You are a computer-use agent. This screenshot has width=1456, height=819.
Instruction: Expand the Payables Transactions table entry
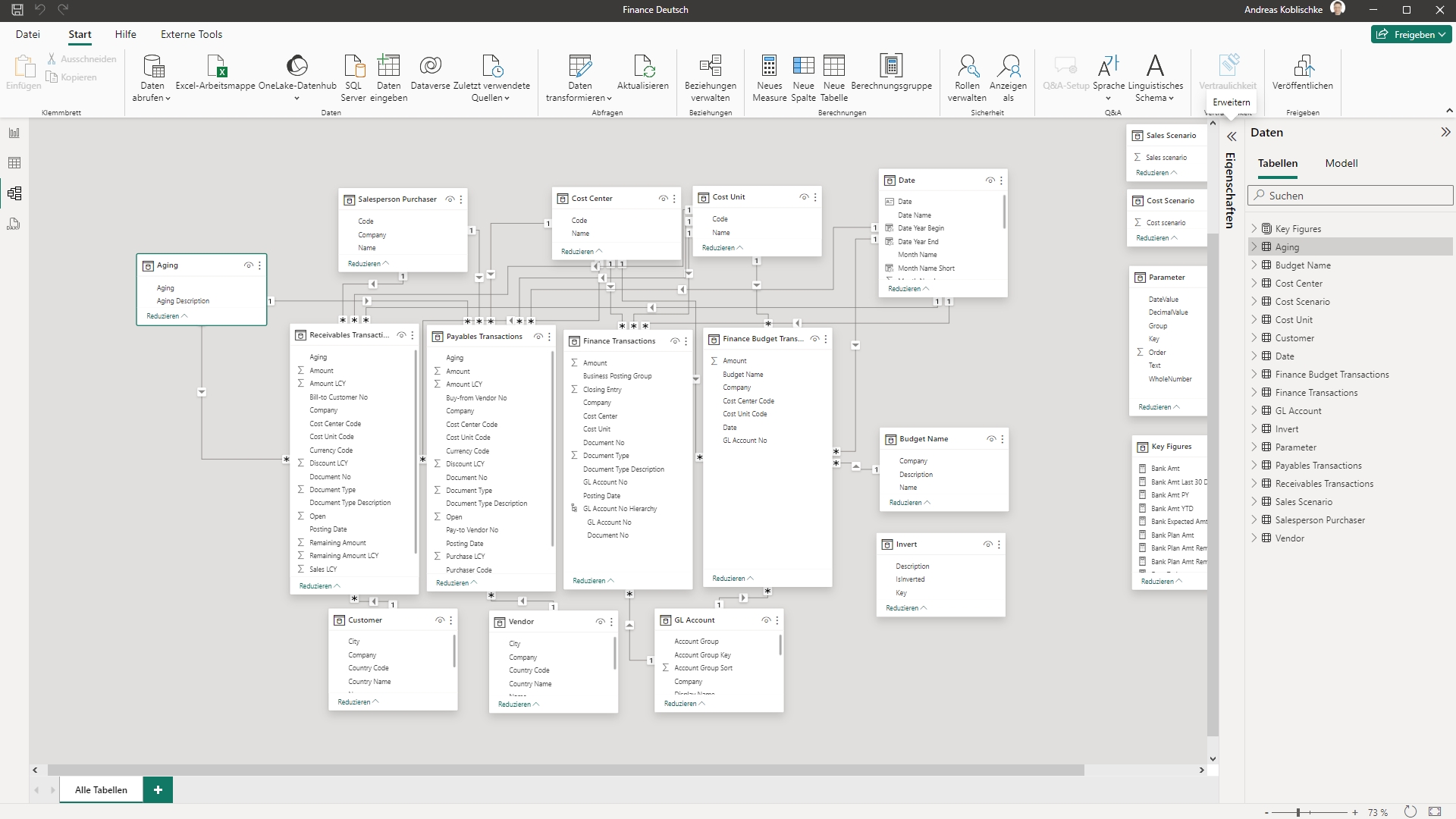(x=1254, y=465)
